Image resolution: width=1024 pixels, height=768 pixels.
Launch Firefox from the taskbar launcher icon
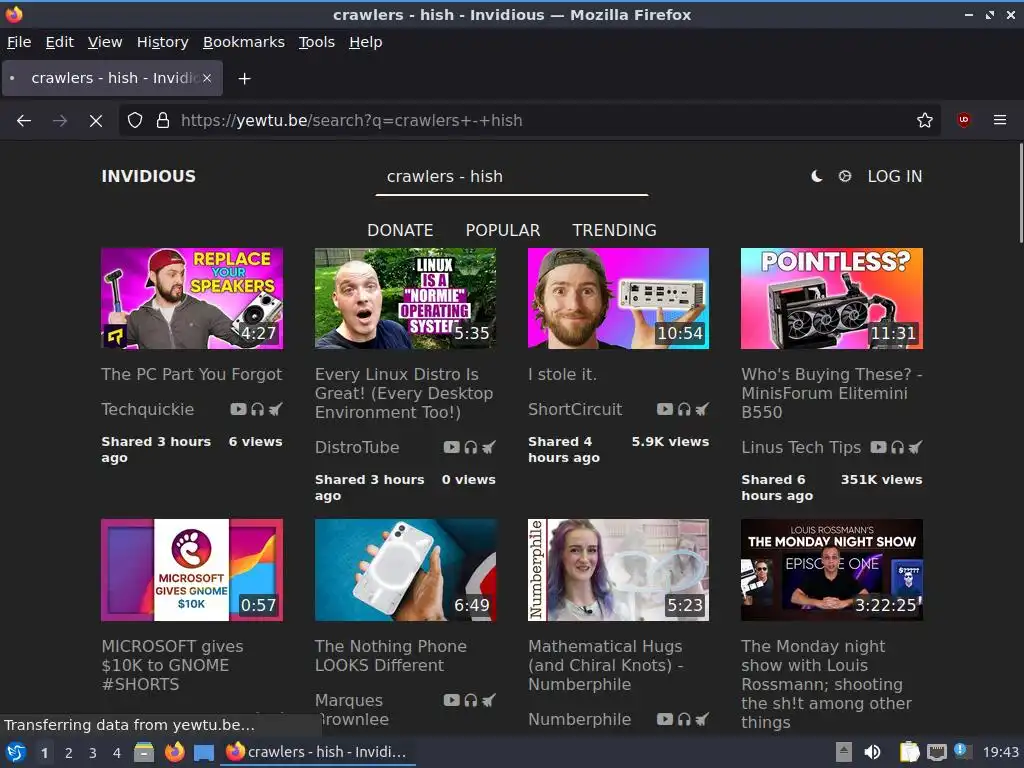pyautogui.click(x=174, y=752)
